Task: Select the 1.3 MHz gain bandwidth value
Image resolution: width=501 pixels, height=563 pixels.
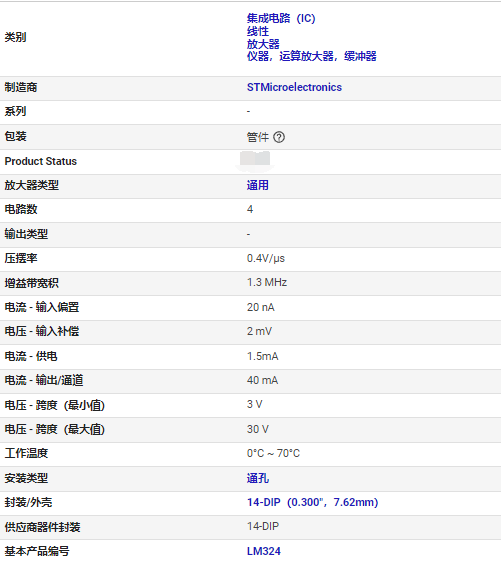Action: 267,282
